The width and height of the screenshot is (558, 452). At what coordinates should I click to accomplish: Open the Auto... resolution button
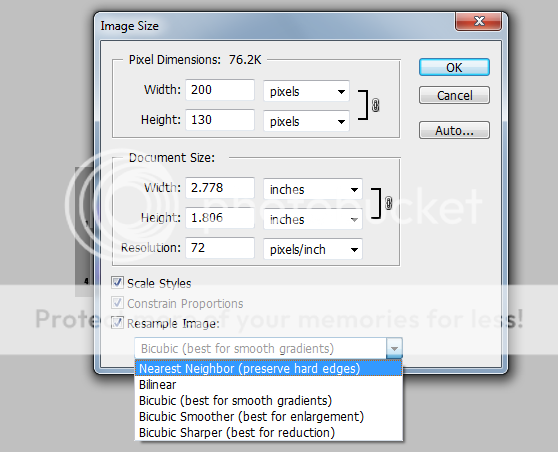pos(454,130)
